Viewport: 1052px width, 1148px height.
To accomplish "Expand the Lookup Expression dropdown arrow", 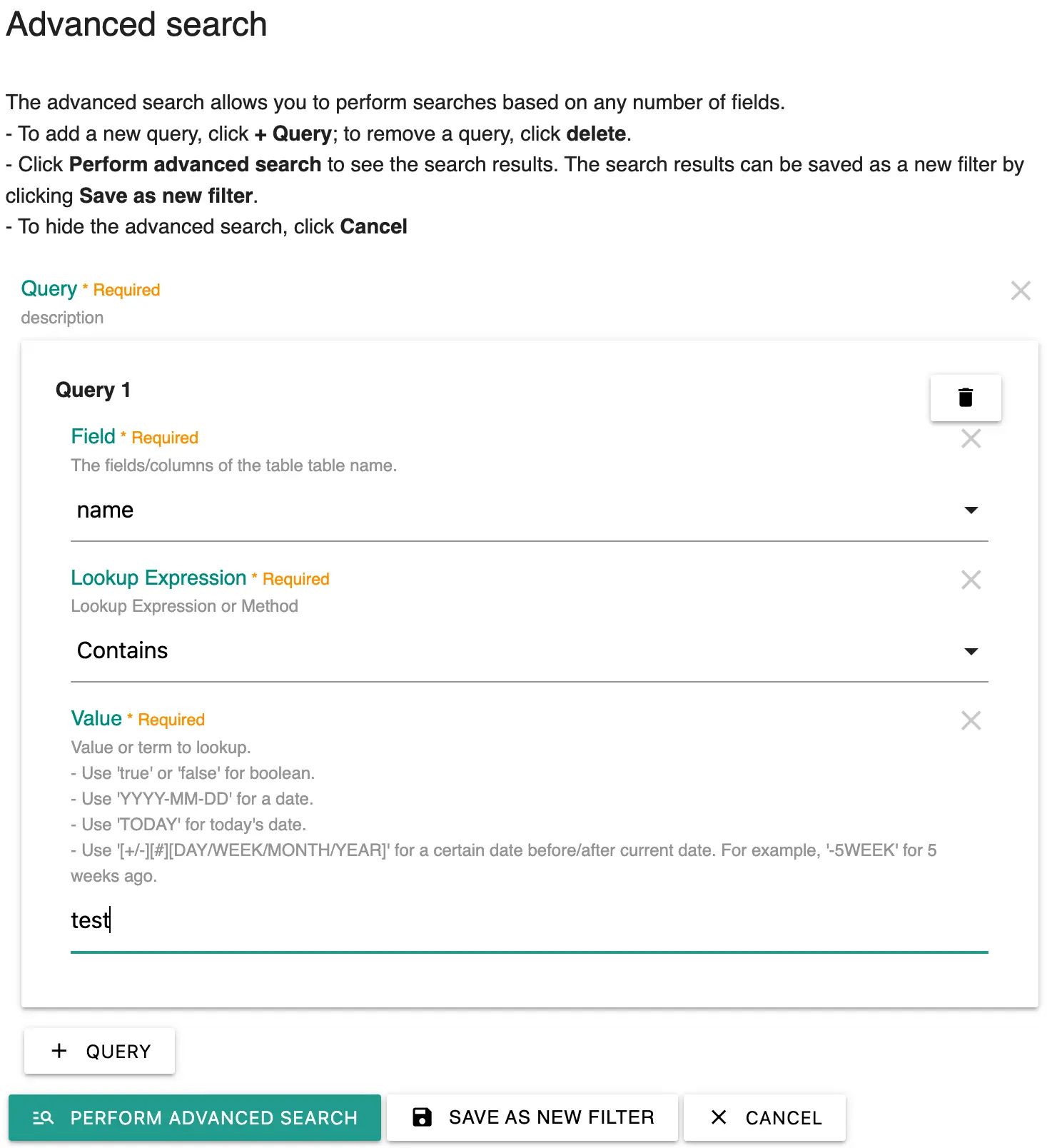I will point(971,651).
